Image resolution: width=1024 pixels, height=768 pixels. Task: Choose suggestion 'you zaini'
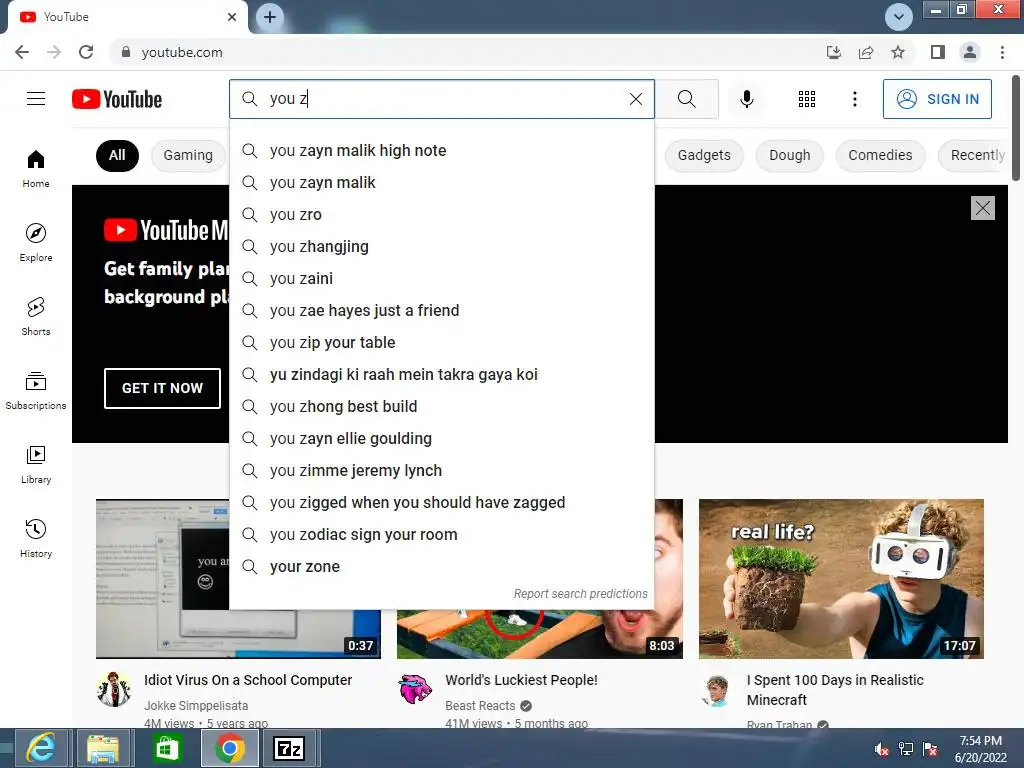click(441, 279)
